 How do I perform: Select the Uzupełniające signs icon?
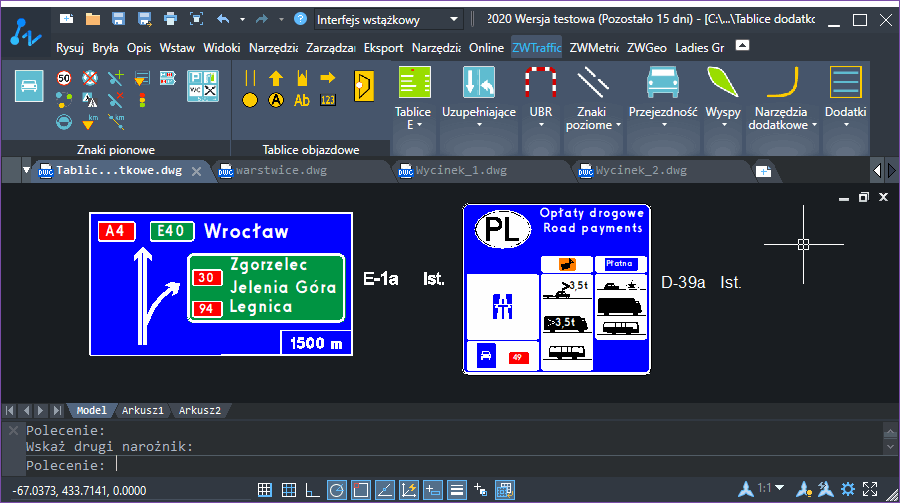pos(478,83)
